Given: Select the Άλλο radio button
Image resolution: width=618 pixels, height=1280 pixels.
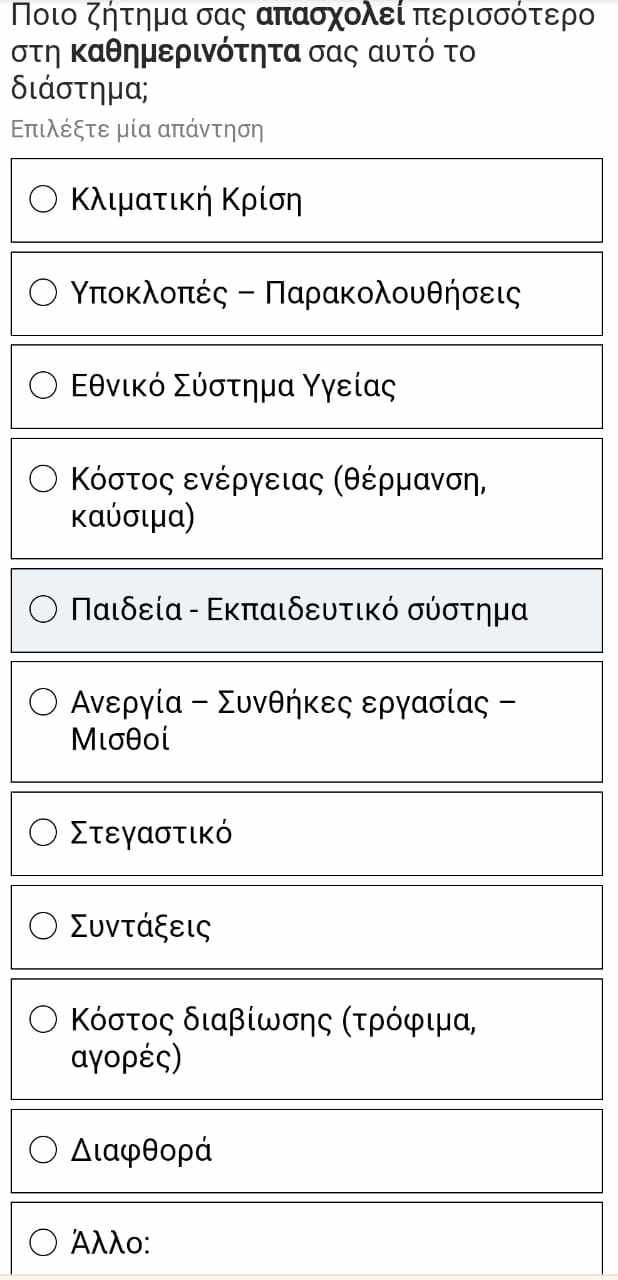Looking at the screenshot, I should [43, 1244].
